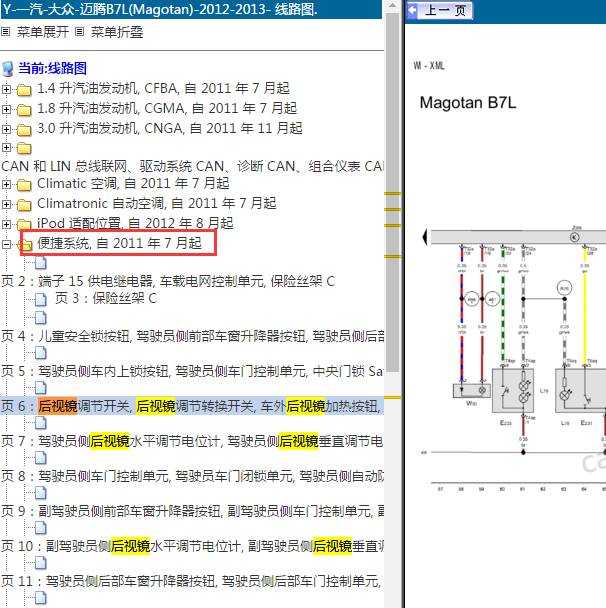Click the W - XML label text
Viewport: 606px width, 608px height.
(429, 66)
